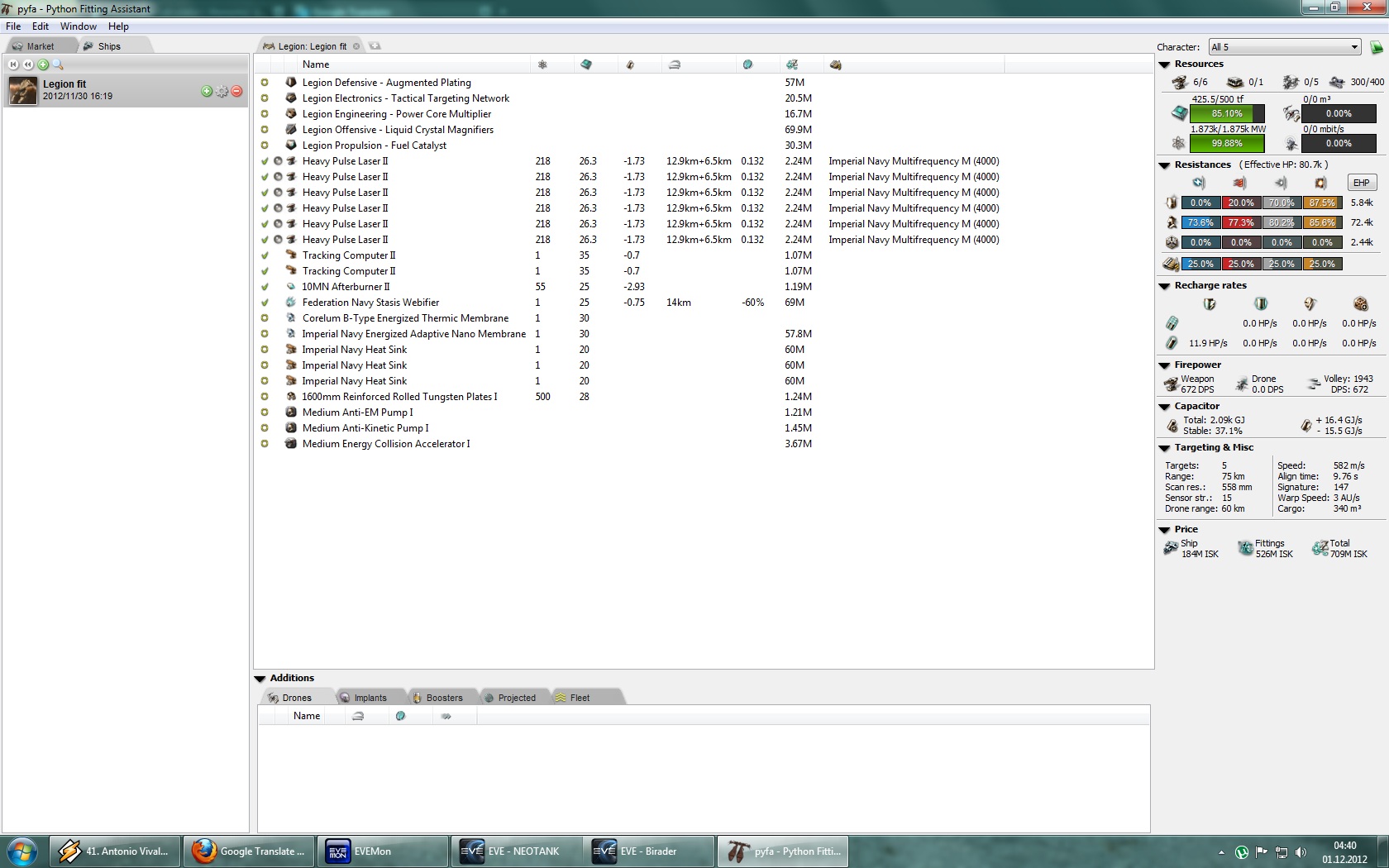The height and width of the screenshot is (868, 1389).
Task: Sort by the ammo column icon
Action: [x=836, y=64]
